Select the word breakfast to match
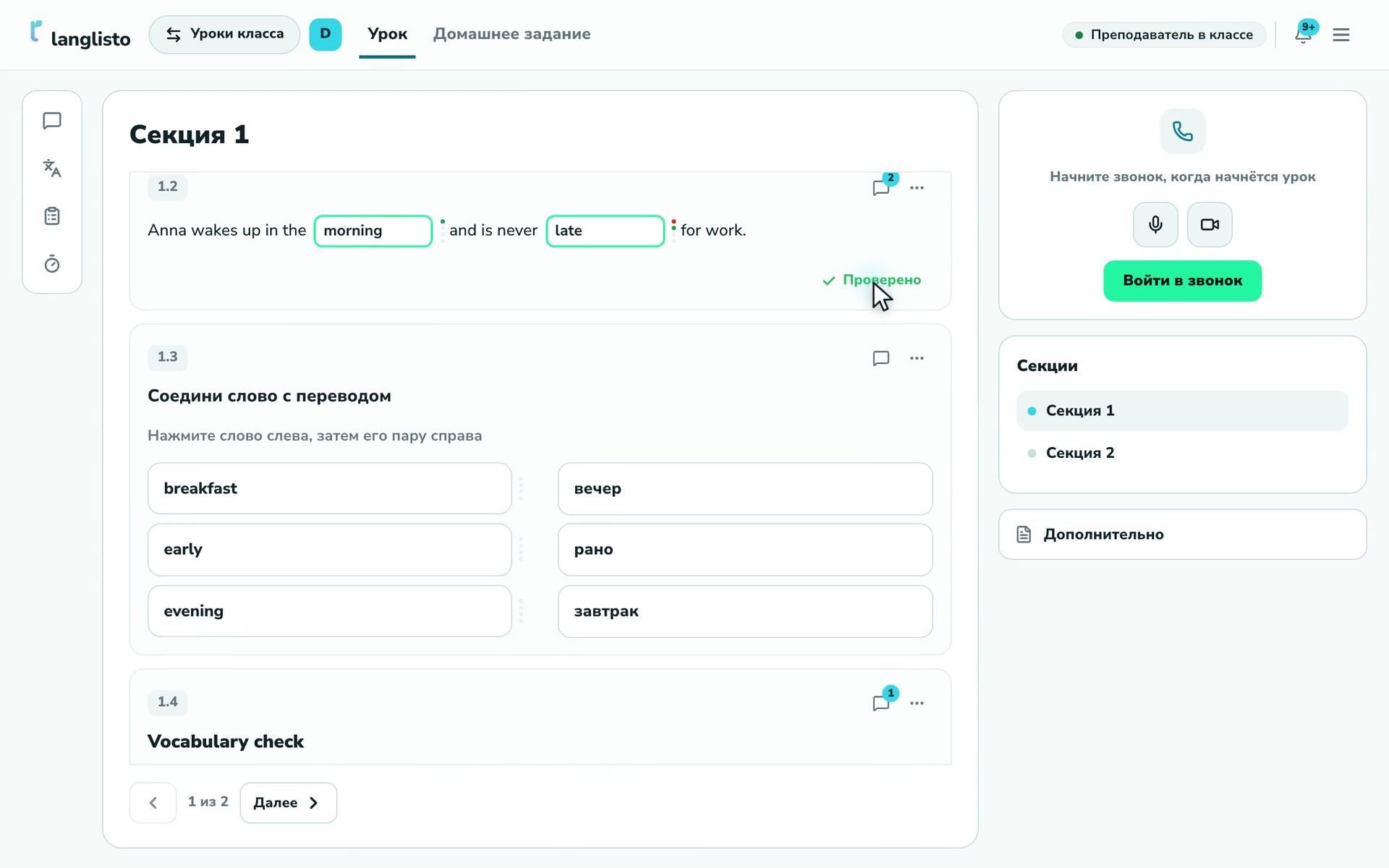Viewport: 1389px width, 868px height. (x=329, y=488)
